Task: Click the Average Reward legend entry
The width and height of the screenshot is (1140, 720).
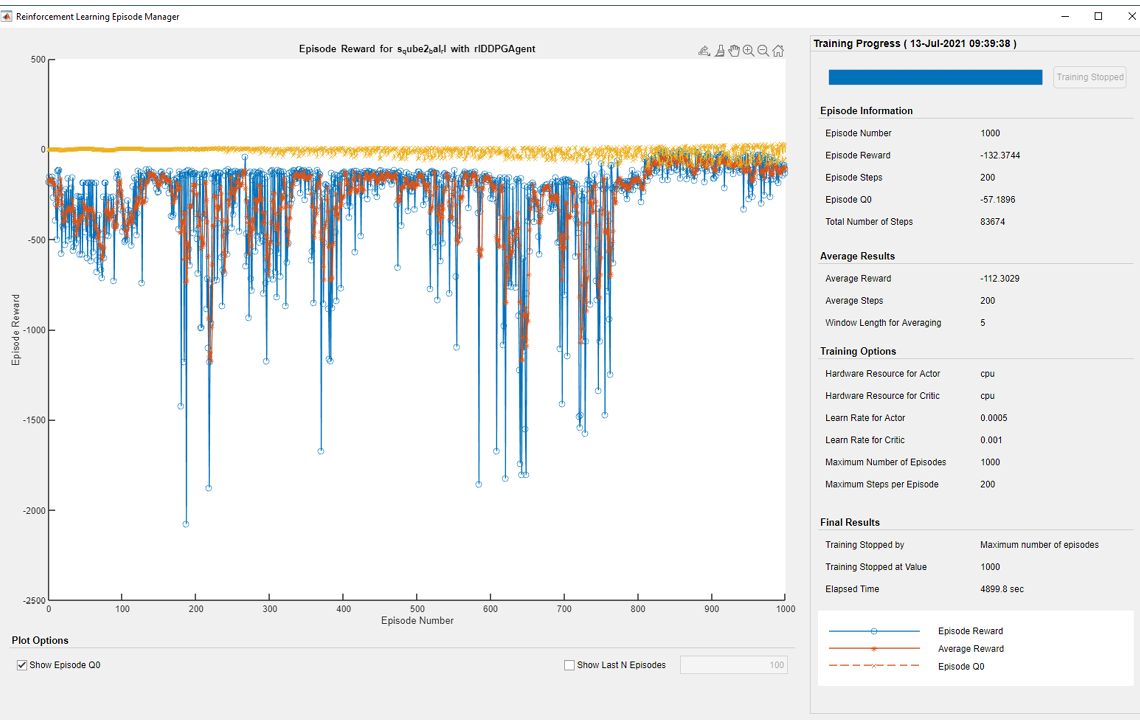Action: tap(970, 649)
